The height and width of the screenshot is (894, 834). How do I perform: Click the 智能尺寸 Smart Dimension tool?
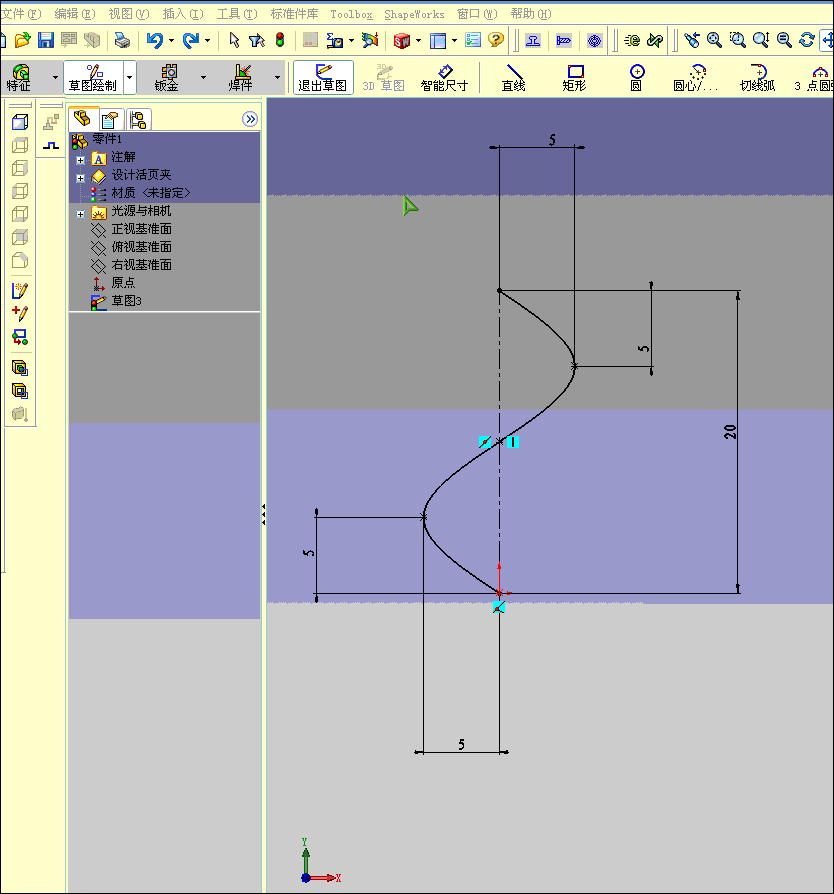click(x=444, y=78)
